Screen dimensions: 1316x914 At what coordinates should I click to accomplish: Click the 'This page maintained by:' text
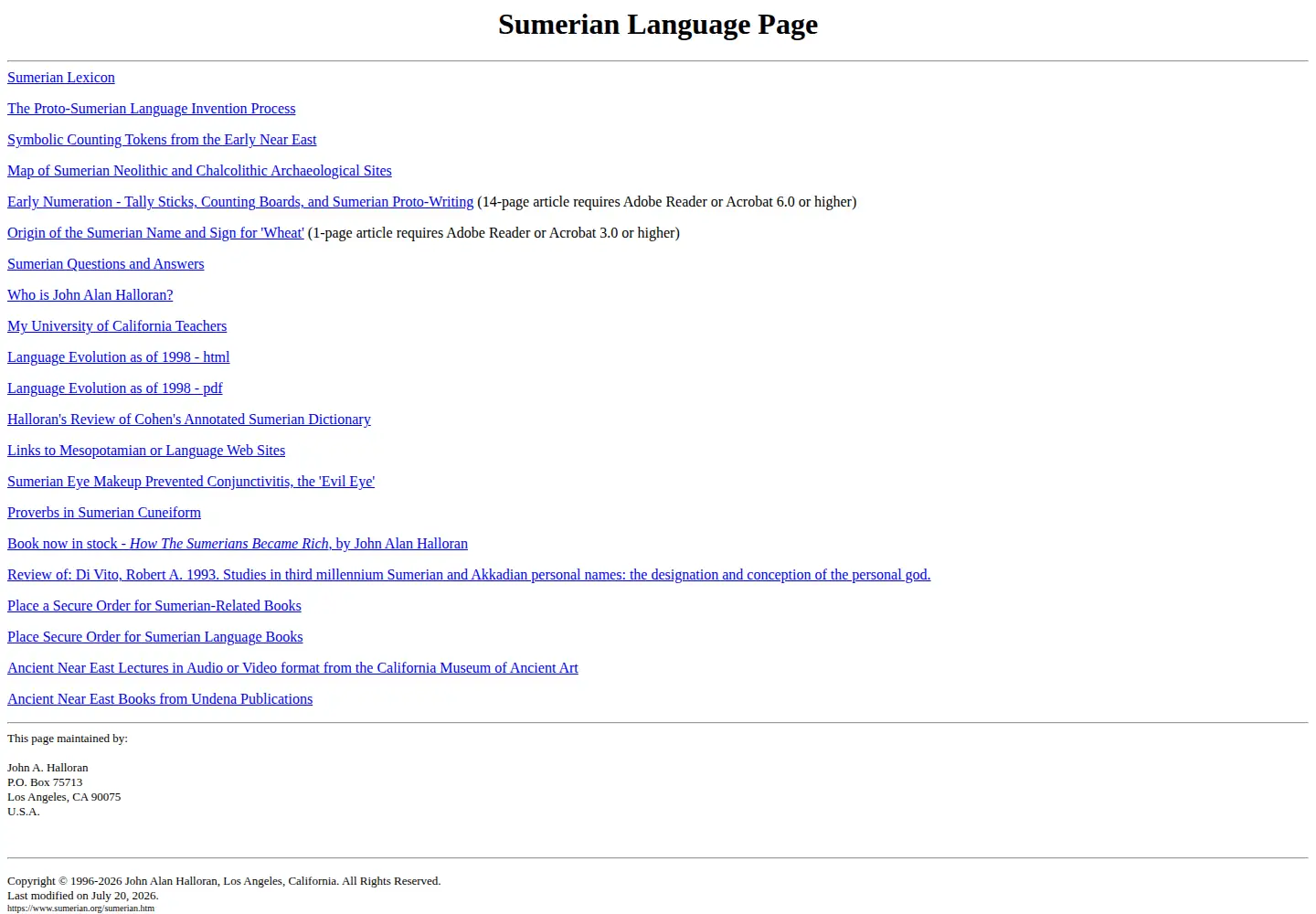coord(68,739)
